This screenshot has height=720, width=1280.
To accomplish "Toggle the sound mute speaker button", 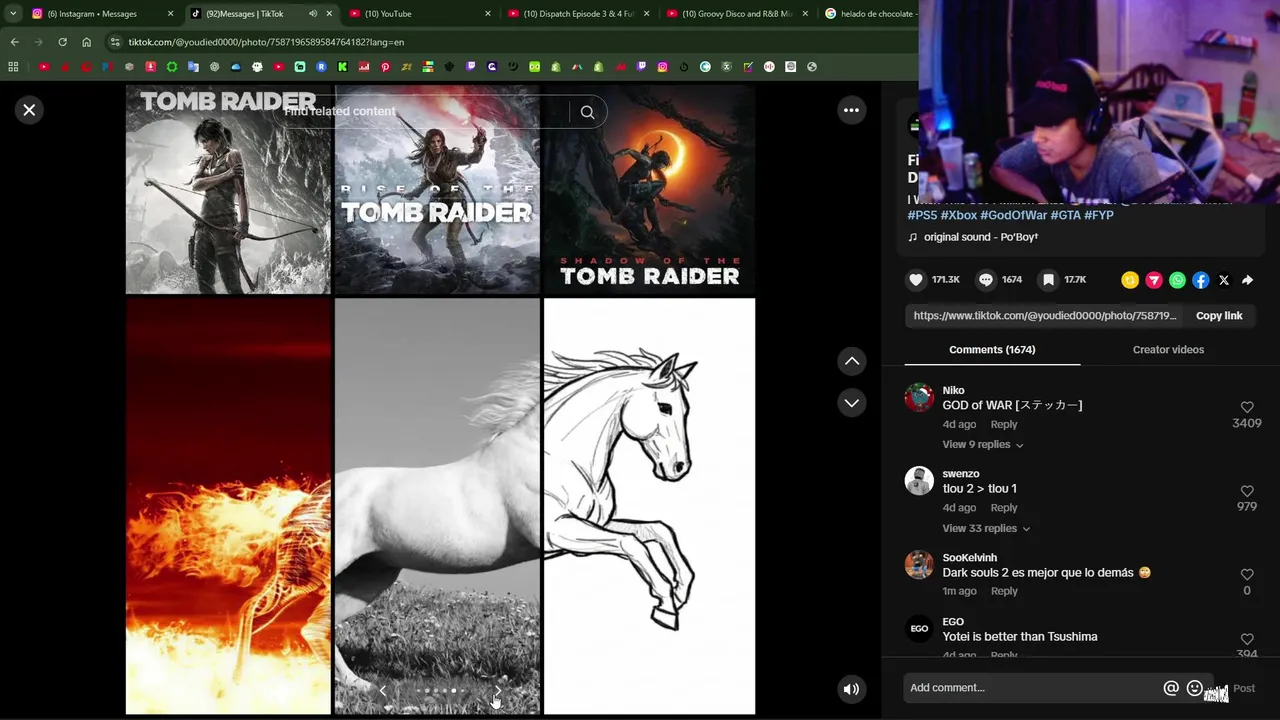I will coord(851,688).
